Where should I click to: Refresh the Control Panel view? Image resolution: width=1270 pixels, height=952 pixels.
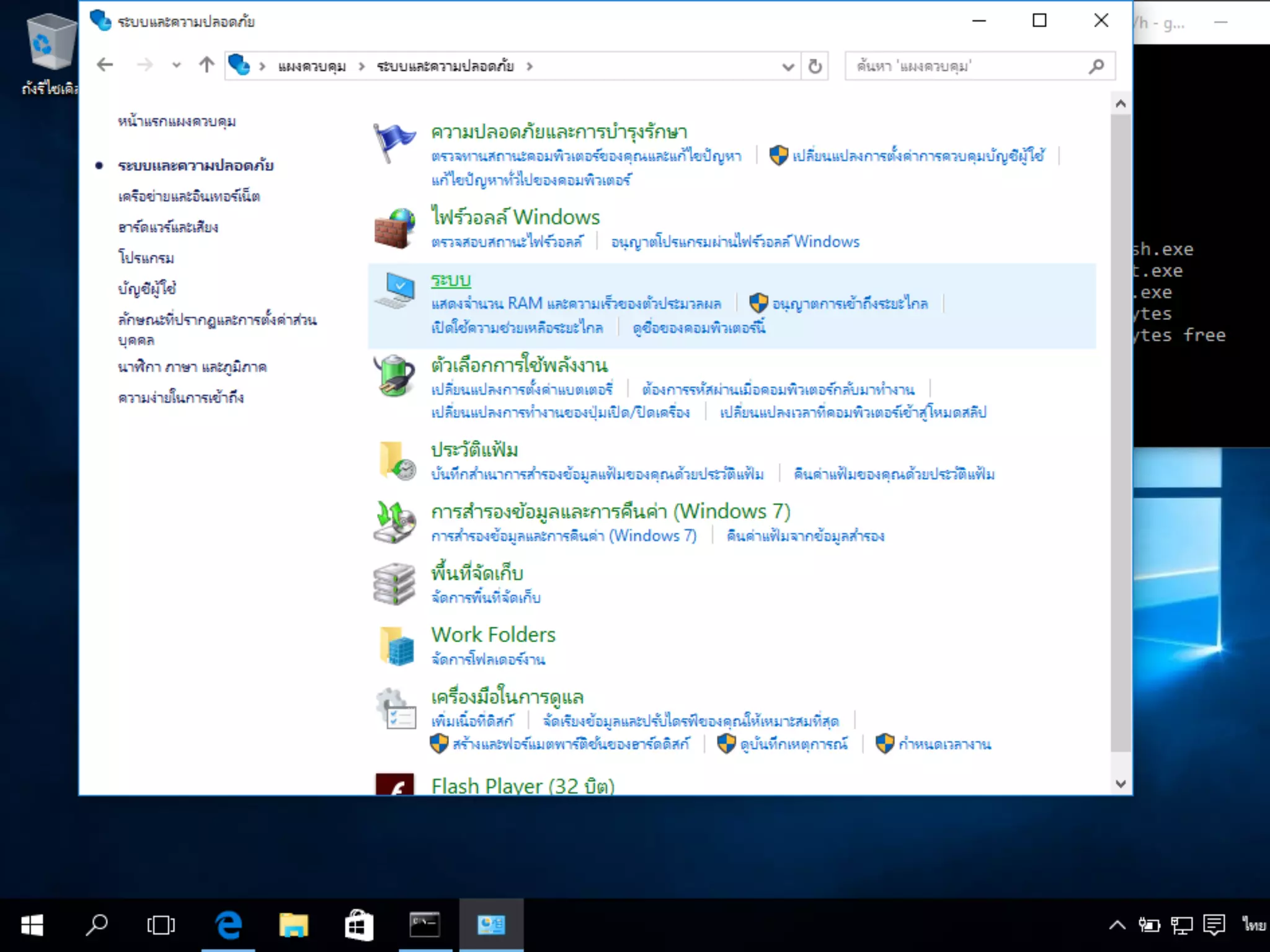coord(815,66)
